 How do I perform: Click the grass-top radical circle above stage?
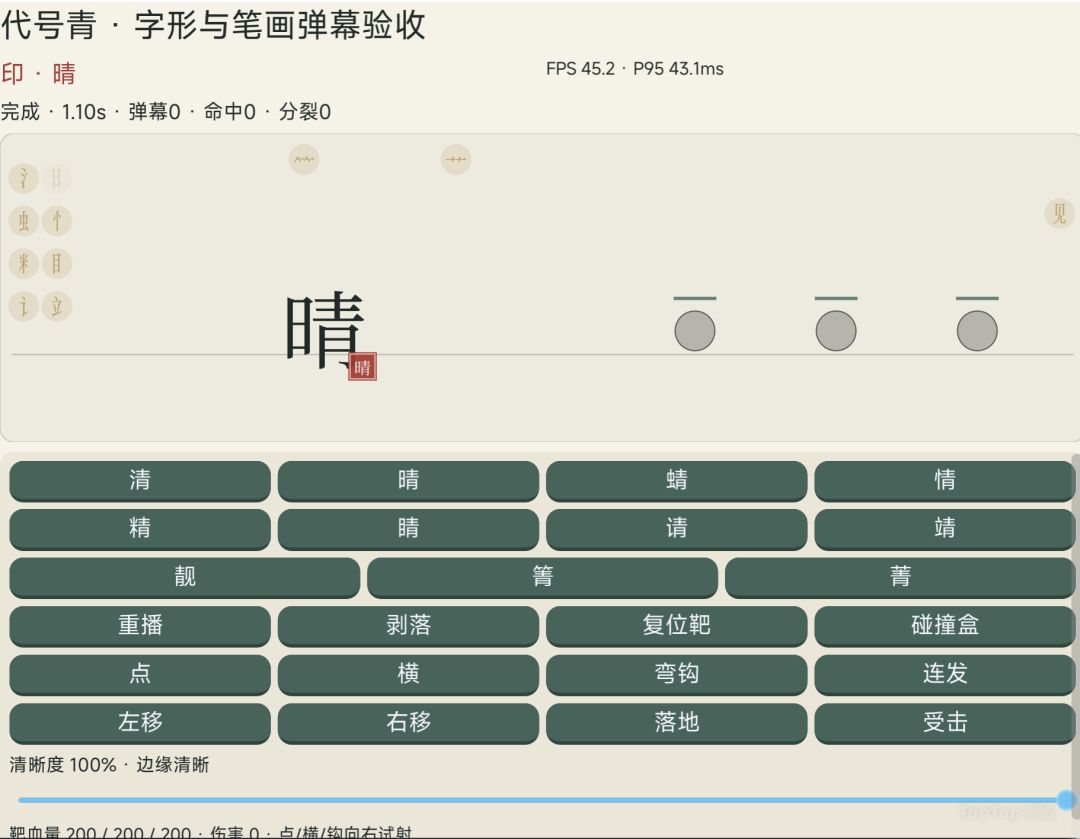point(456,160)
